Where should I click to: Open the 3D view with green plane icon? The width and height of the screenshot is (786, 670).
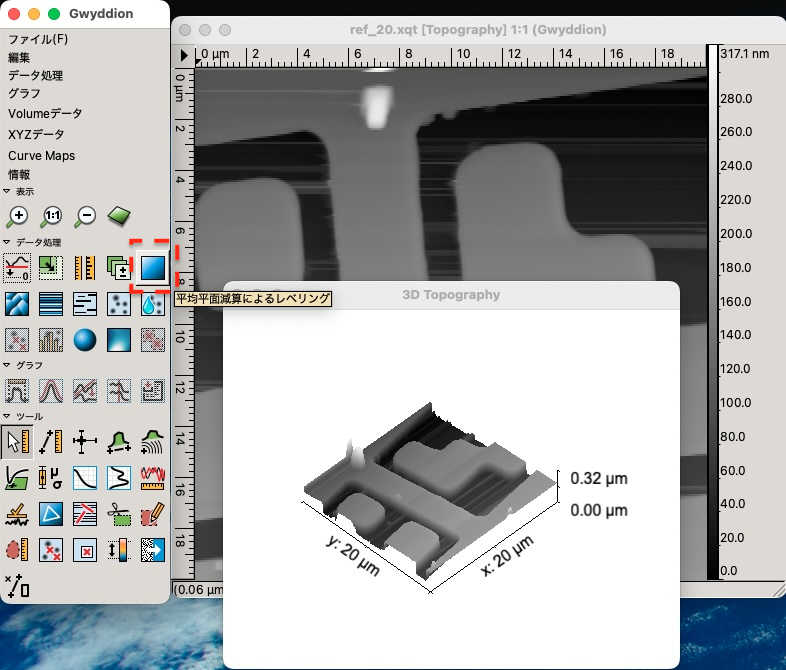pos(119,216)
